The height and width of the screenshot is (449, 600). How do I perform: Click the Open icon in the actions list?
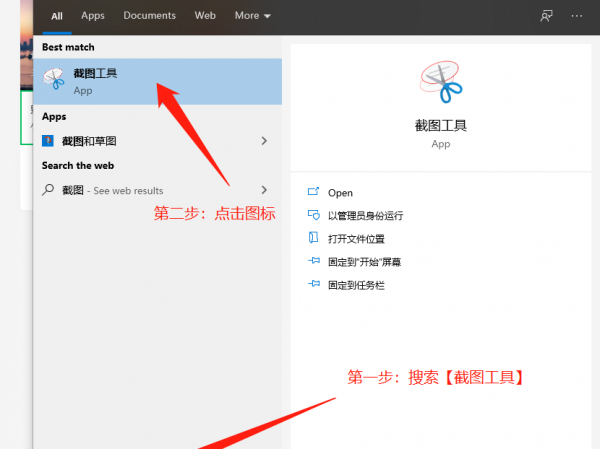[x=313, y=192]
